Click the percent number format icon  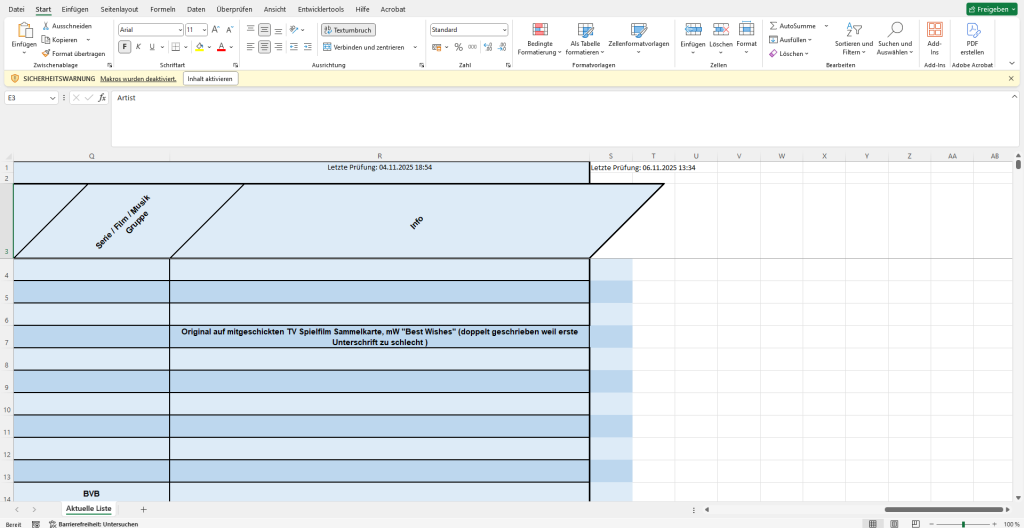coord(458,47)
